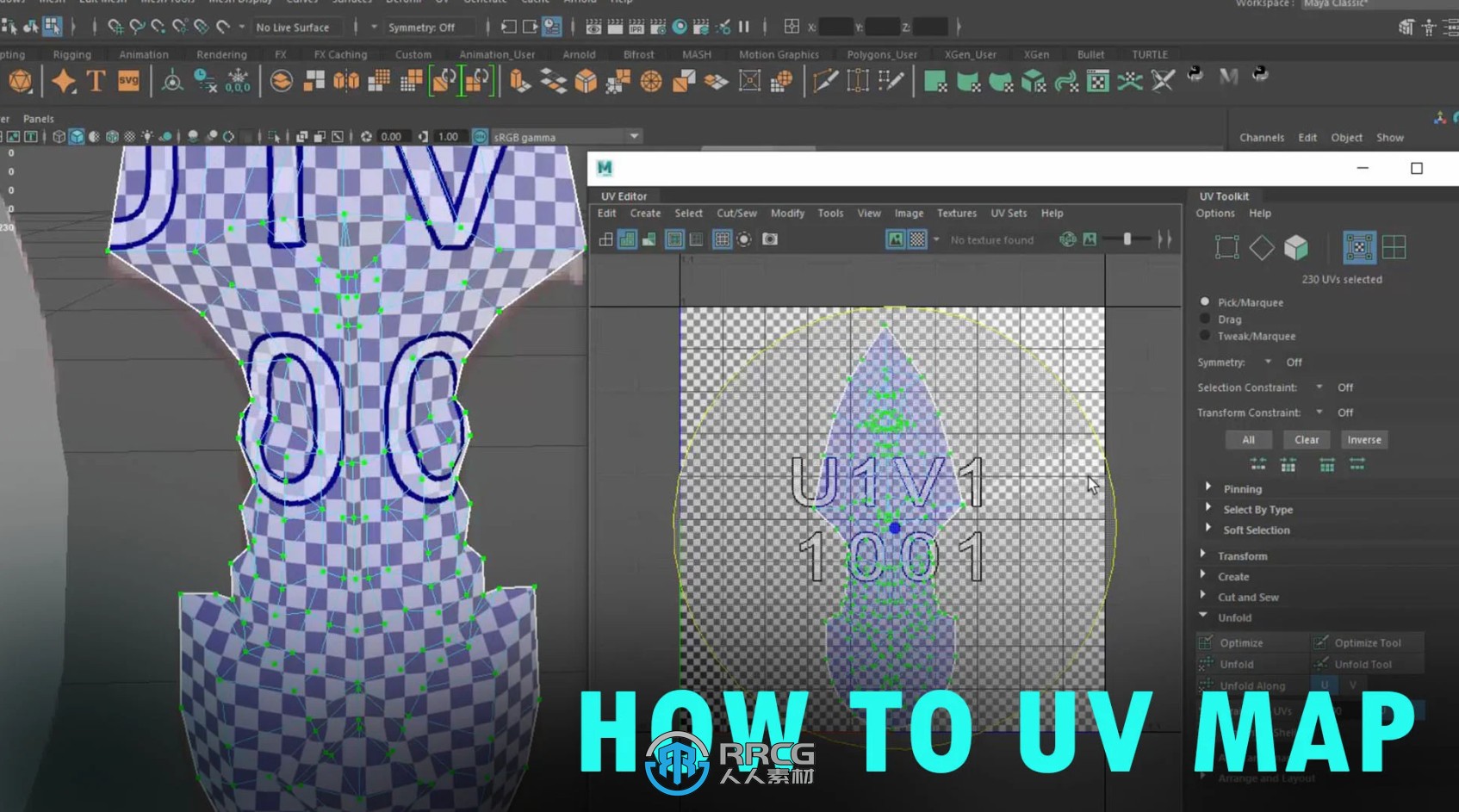
Task: Click the Delete History clock icon
Action: 205,82
